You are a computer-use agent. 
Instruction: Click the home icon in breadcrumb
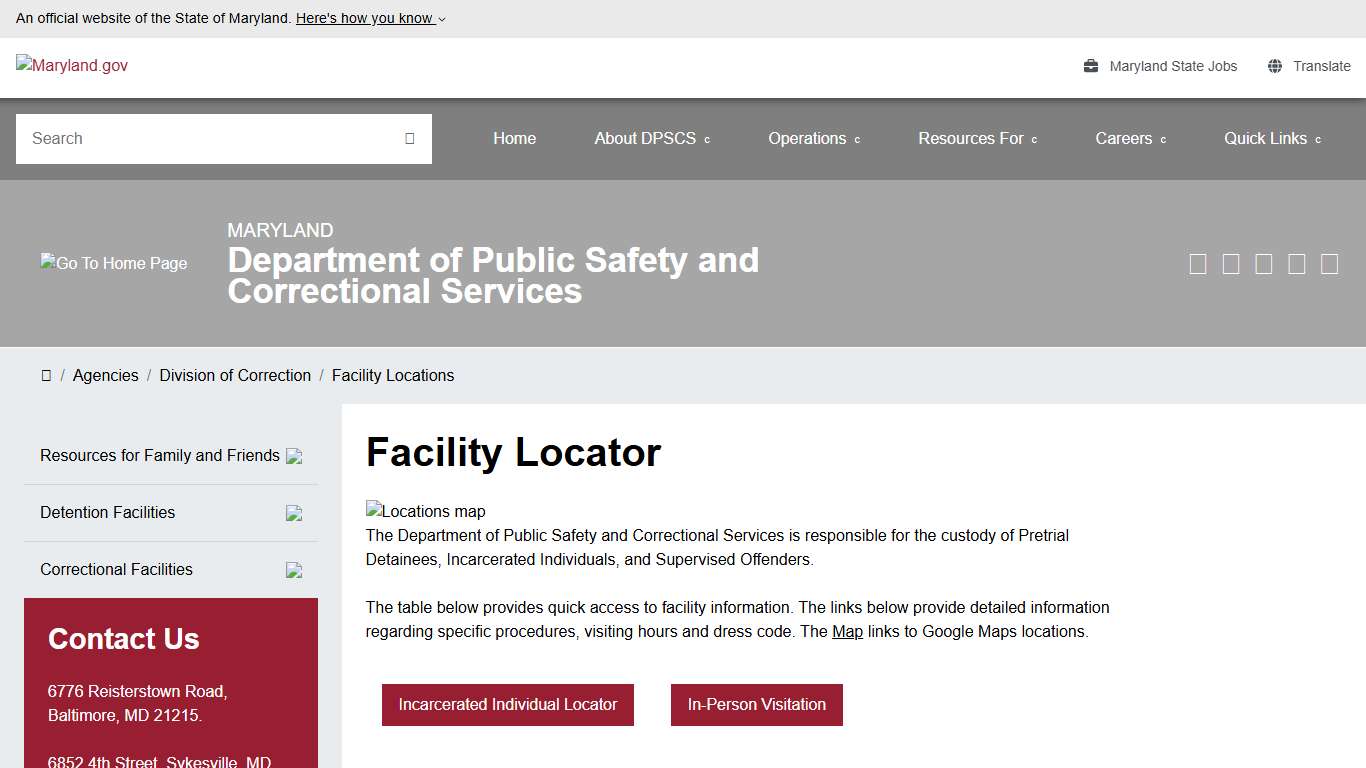[x=46, y=376]
